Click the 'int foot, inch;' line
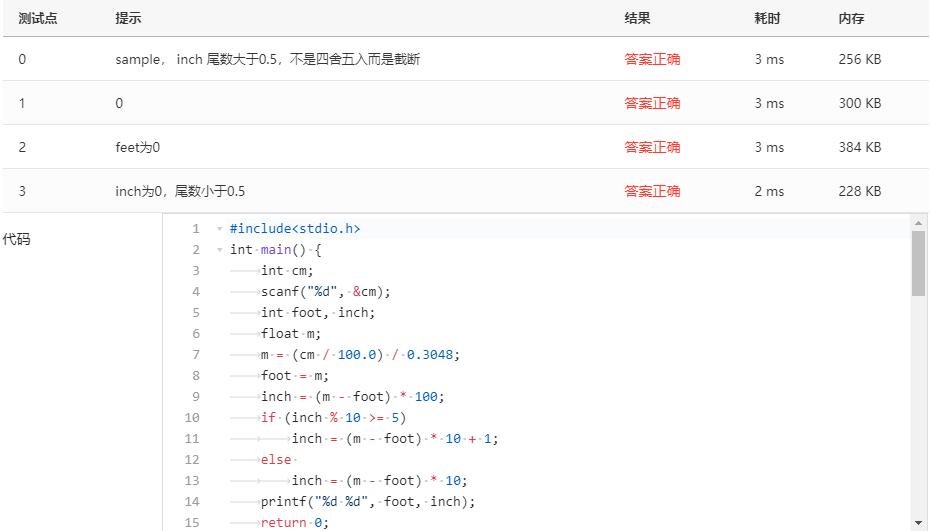The width and height of the screenshot is (930, 531). (318, 313)
